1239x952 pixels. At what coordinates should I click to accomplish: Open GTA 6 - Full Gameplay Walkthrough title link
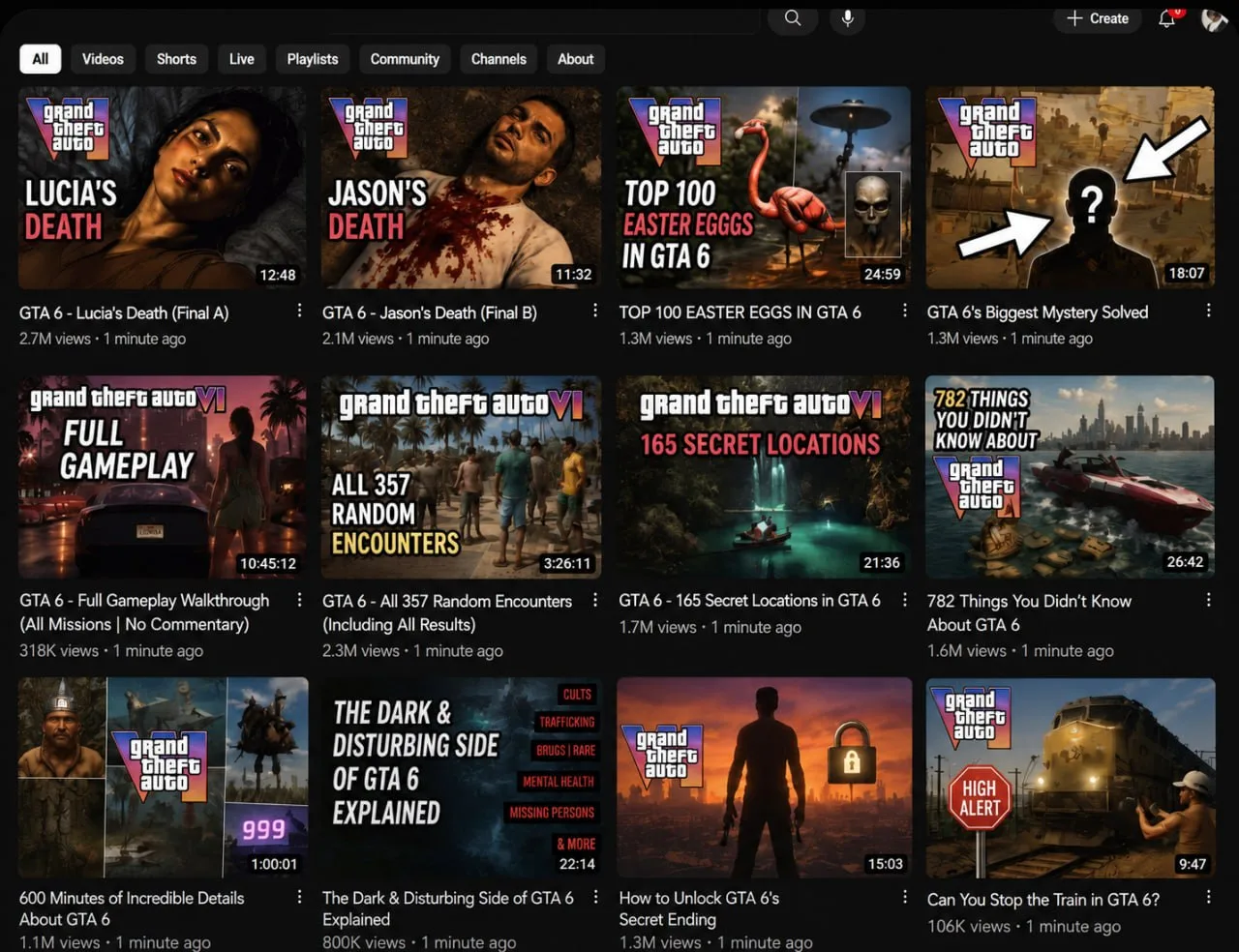click(144, 612)
